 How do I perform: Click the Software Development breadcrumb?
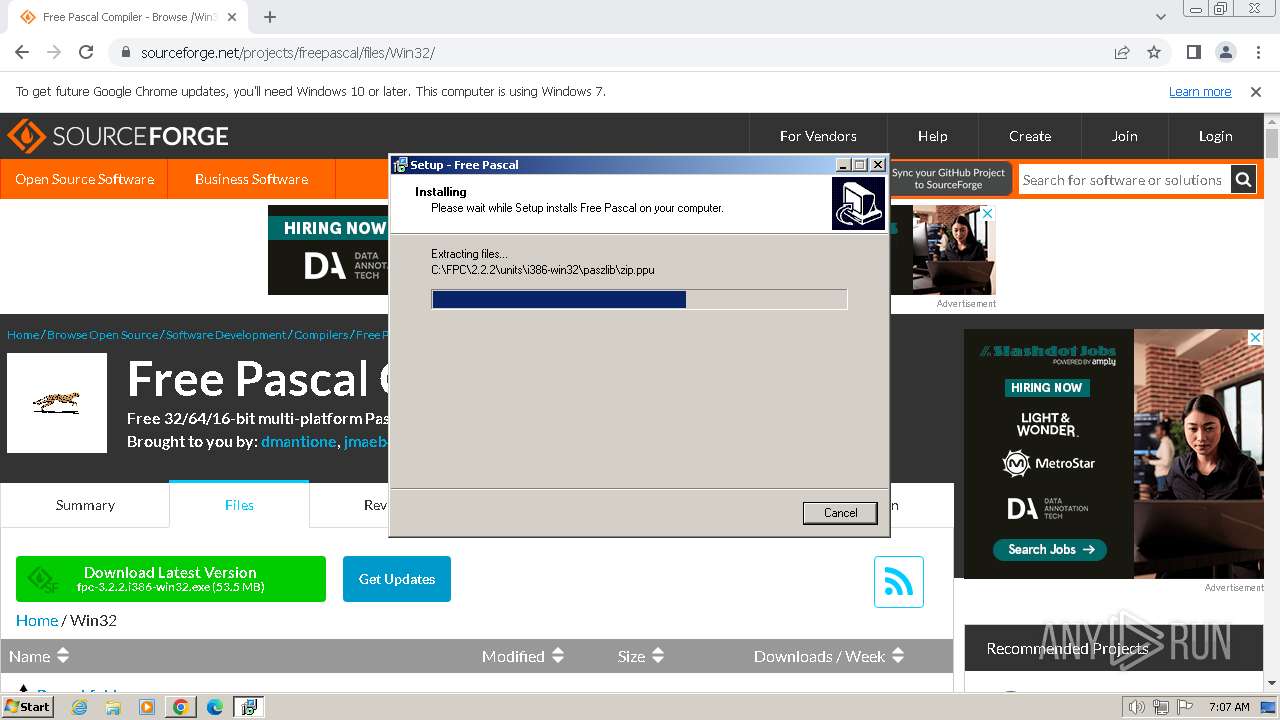coord(226,335)
